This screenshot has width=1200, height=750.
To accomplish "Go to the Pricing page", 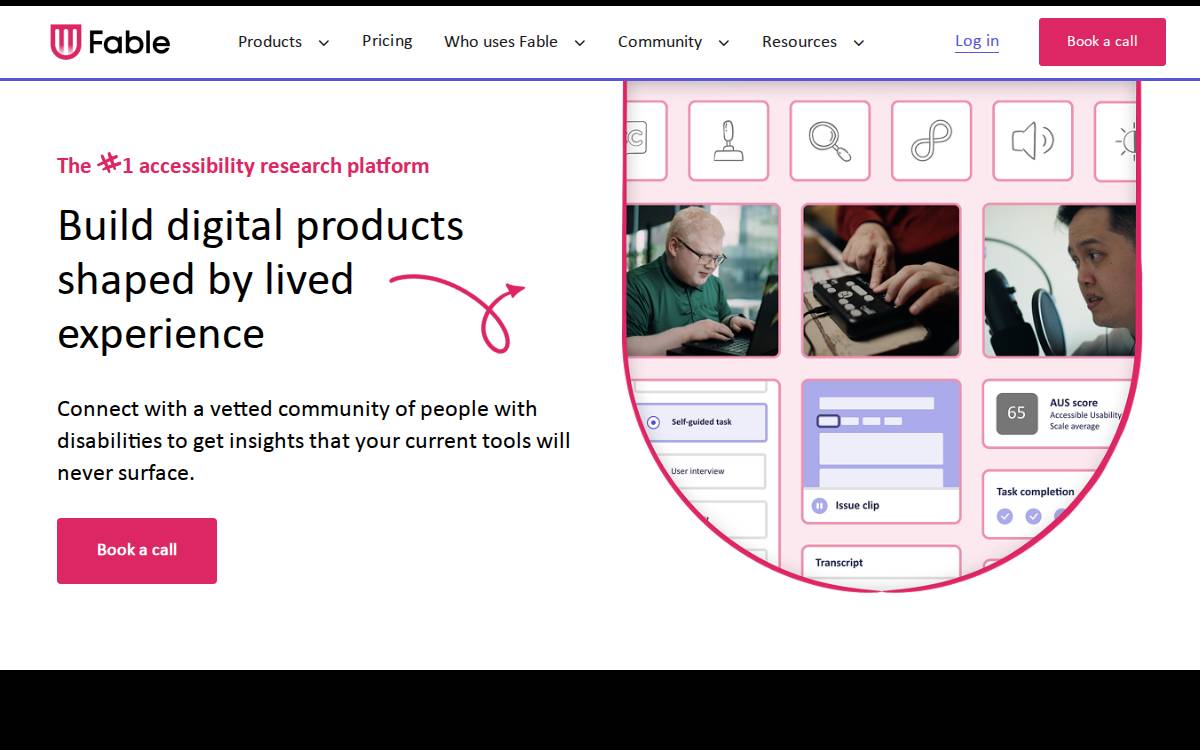I will (387, 41).
